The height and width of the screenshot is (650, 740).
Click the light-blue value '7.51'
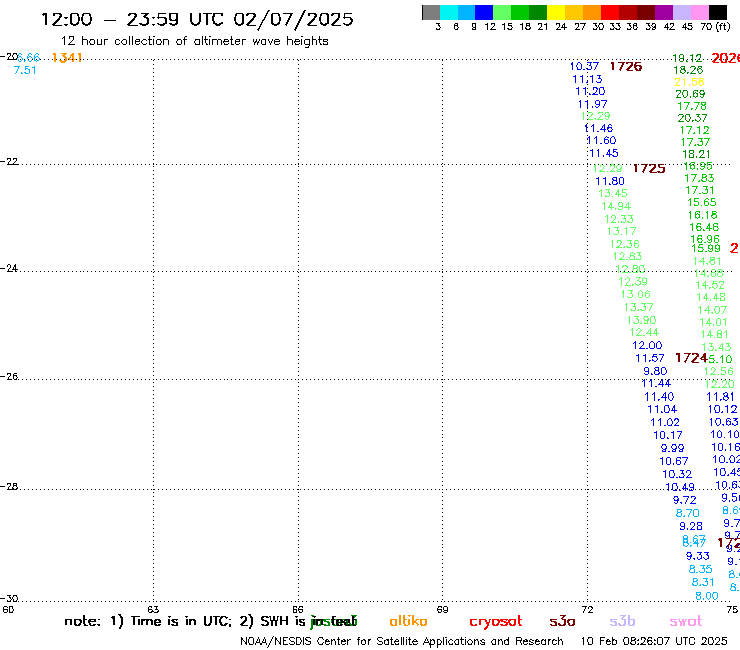coord(25,70)
